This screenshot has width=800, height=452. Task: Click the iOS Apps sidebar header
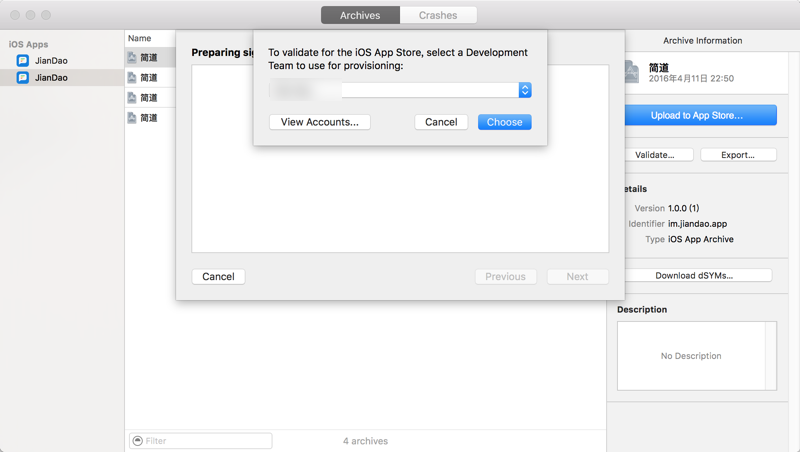click(x=29, y=44)
